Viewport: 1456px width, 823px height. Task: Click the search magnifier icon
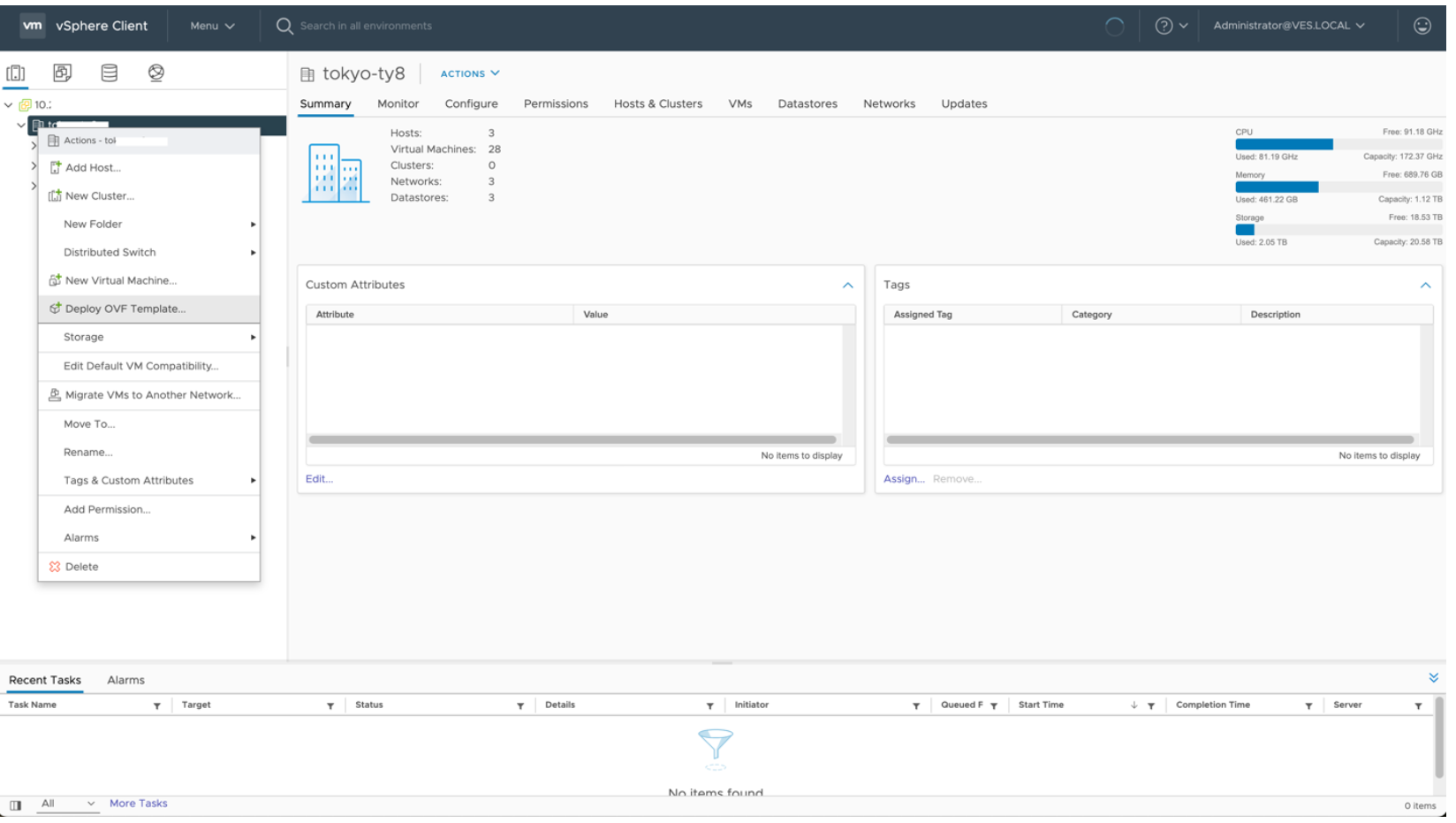tap(283, 26)
